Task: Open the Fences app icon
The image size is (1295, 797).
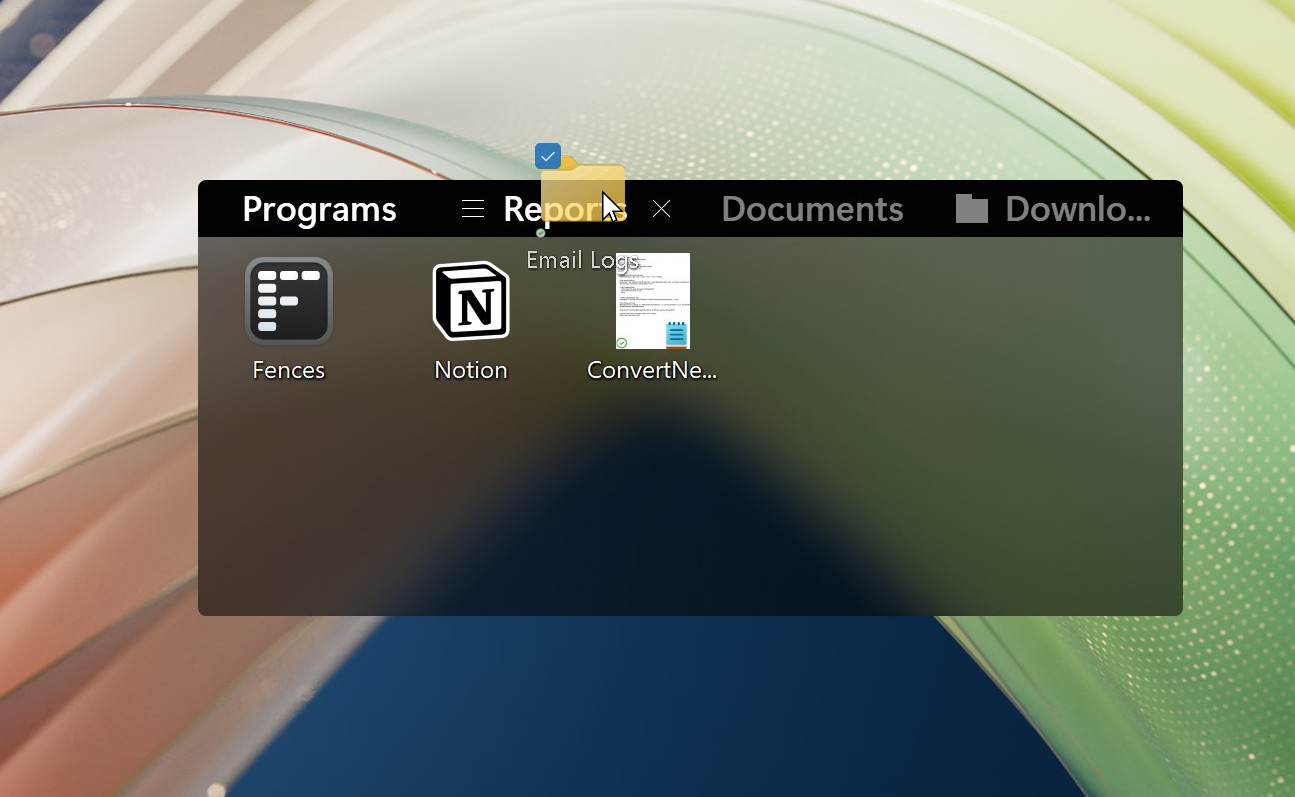Action: tap(289, 301)
